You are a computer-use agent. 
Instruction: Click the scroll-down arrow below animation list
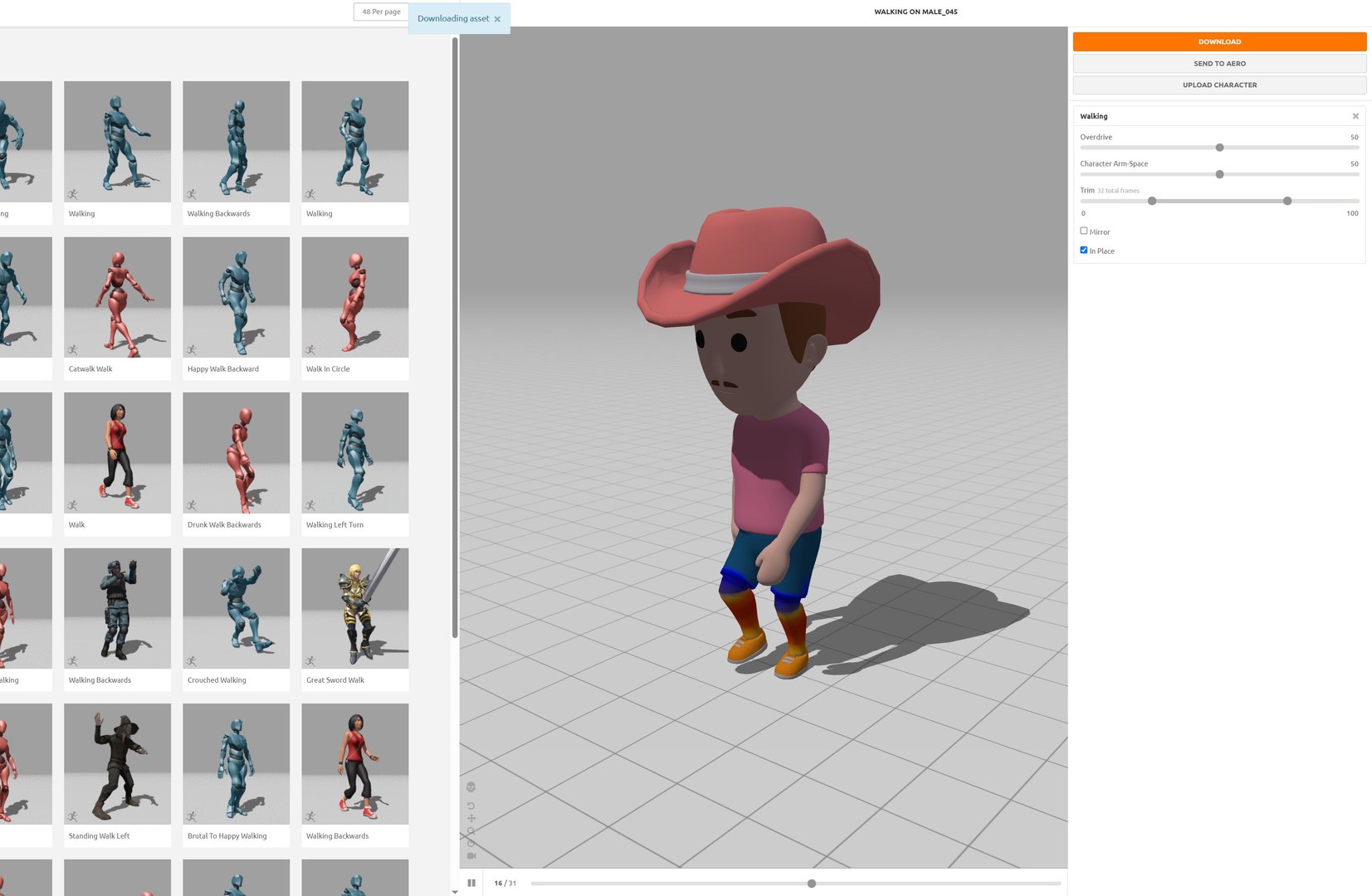pyautogui.click(x=455, y=892)
